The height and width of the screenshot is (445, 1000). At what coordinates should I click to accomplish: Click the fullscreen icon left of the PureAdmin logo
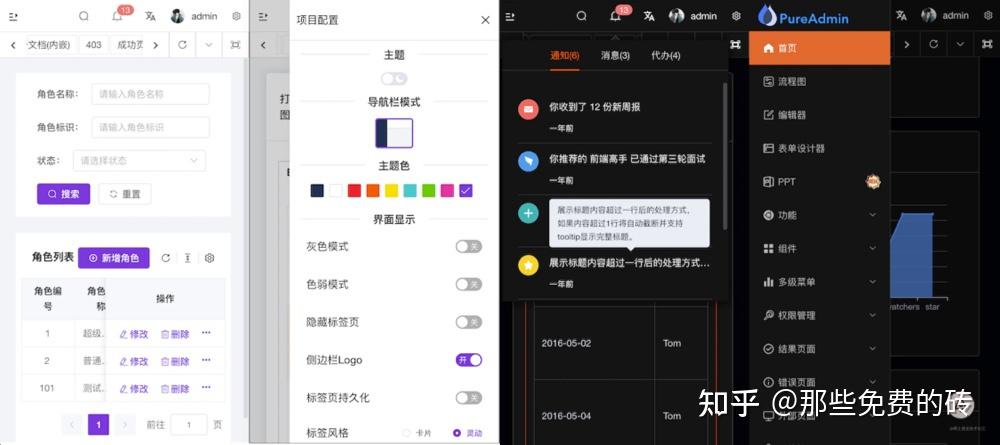coord(735,45)
